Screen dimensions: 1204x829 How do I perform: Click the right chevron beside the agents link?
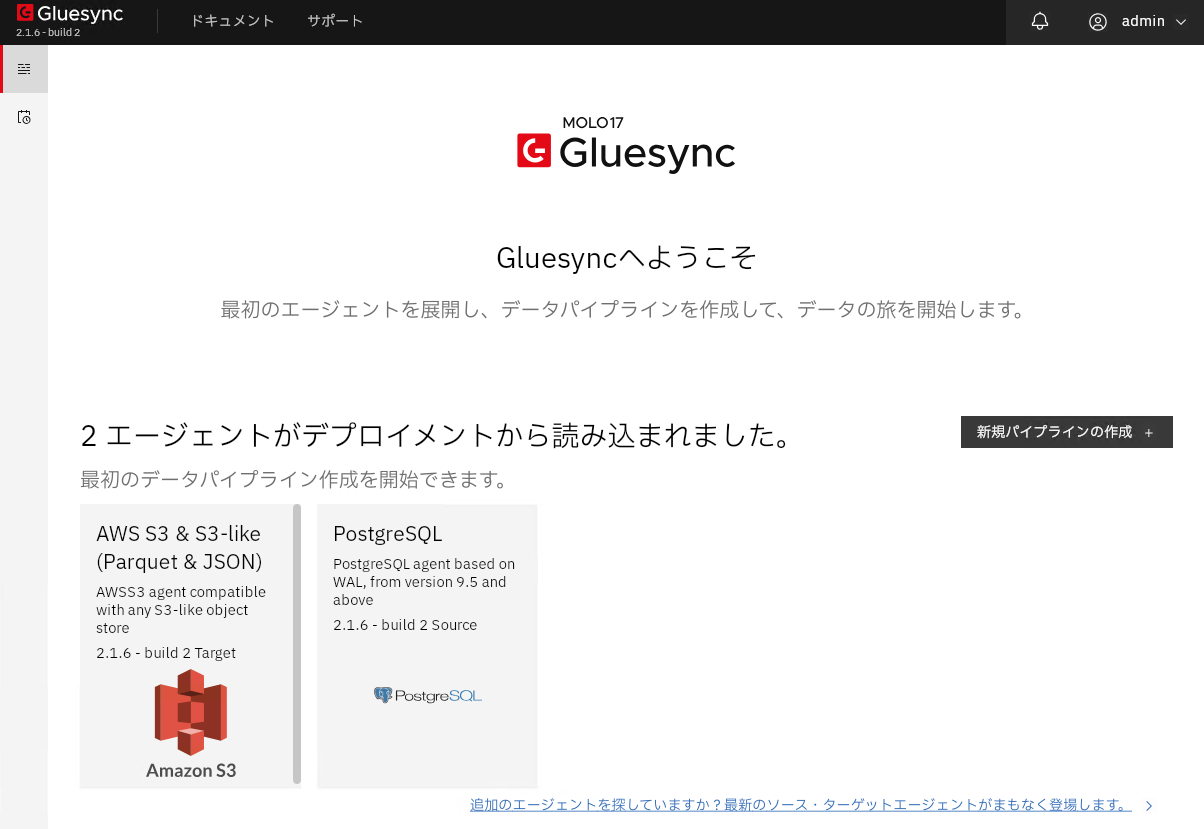[x=1149, y=805]
